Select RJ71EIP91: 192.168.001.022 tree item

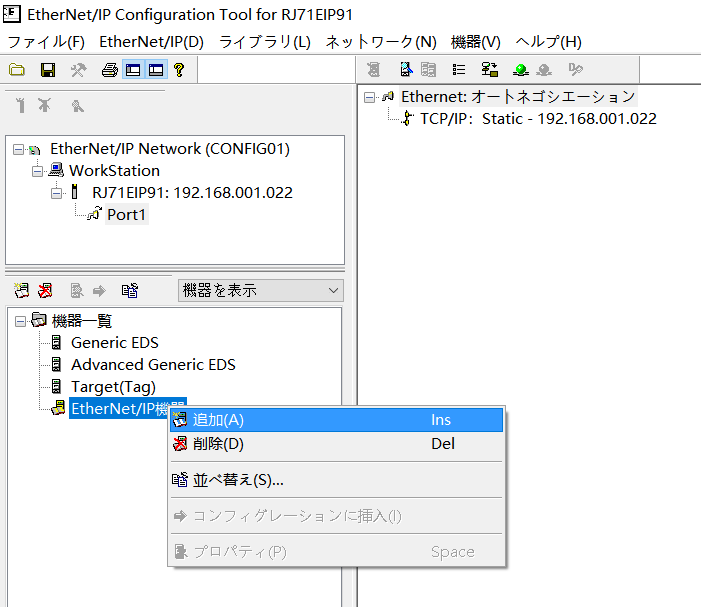pos(192,193)
